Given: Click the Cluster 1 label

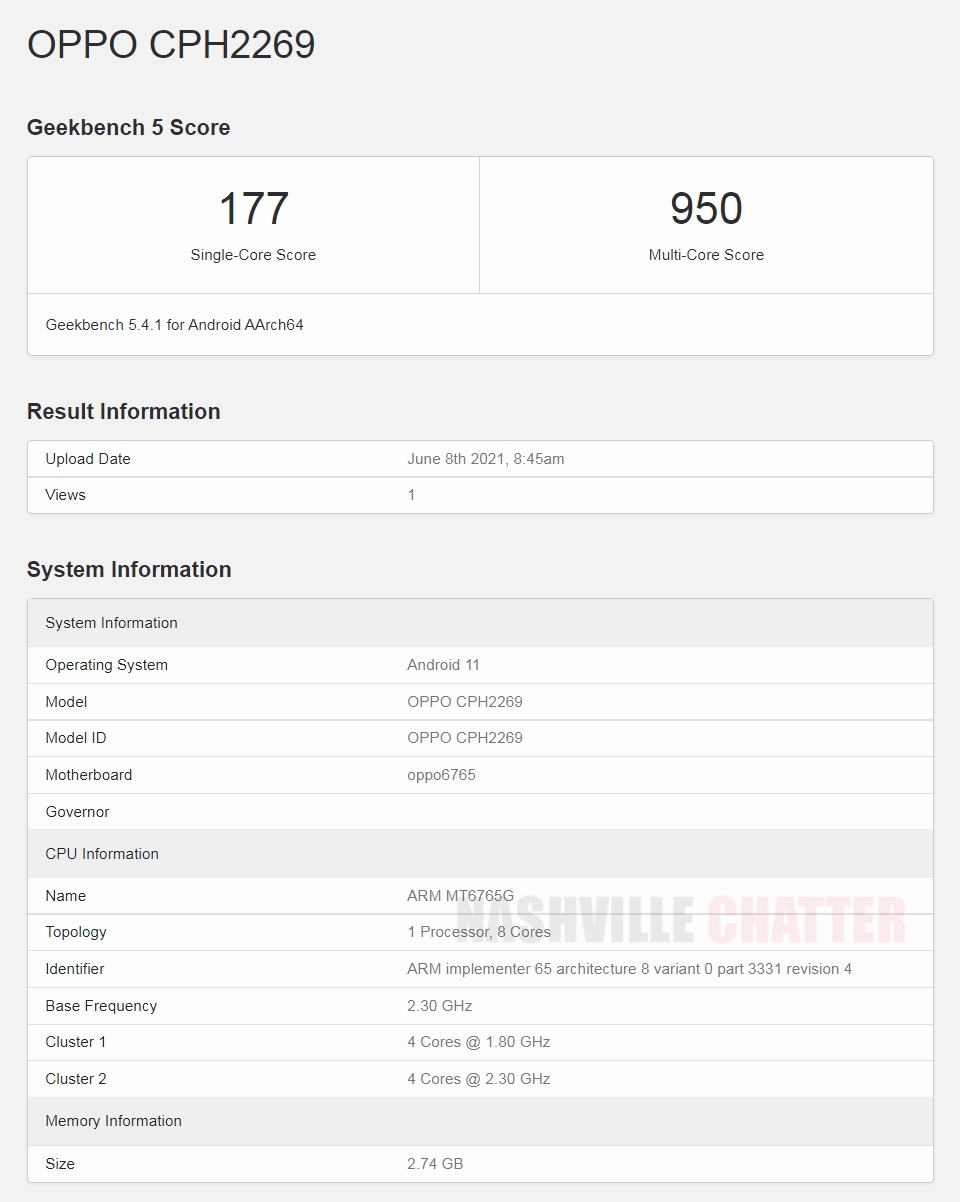Looking at the screenshot, I should pyautogui.click(x=76, y=1042).
